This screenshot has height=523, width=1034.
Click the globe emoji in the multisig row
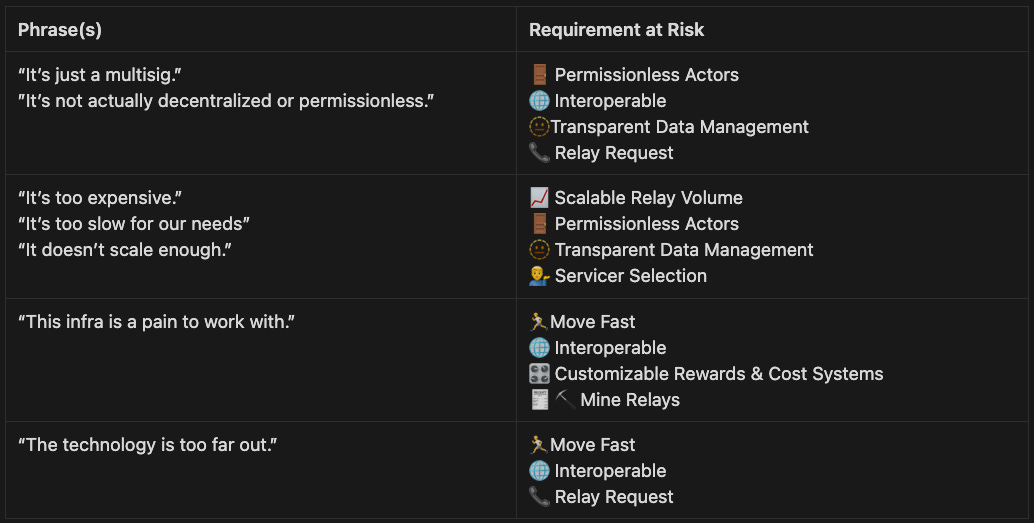(x=539, y=100)
